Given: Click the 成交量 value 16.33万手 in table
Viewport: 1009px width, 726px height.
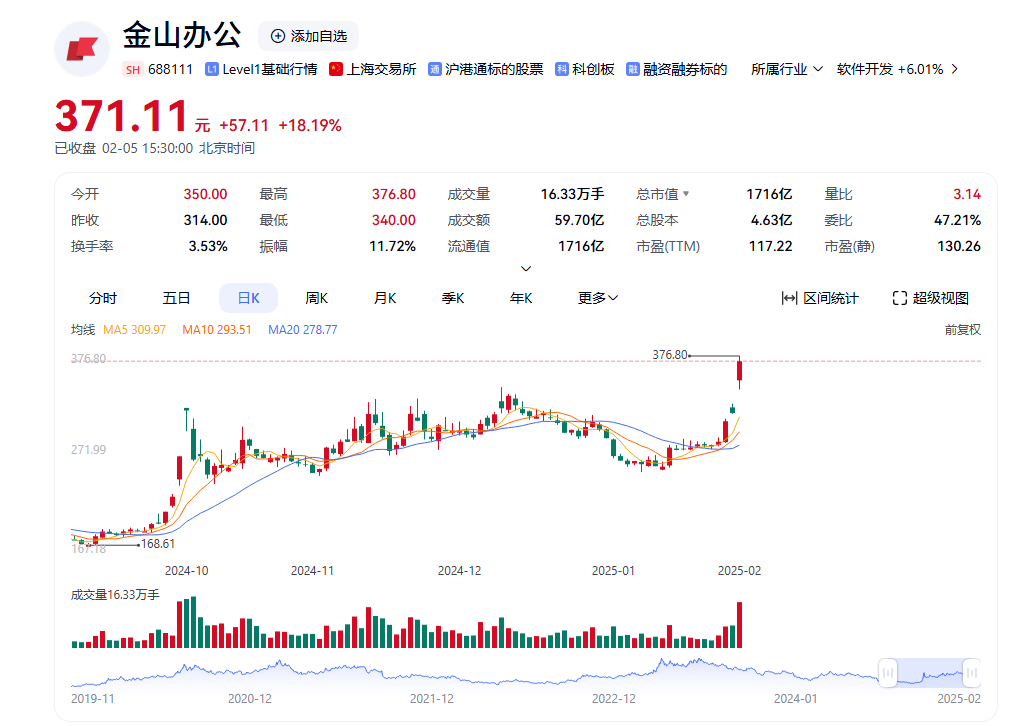Looking at the screenshot, I should [572, 194].
